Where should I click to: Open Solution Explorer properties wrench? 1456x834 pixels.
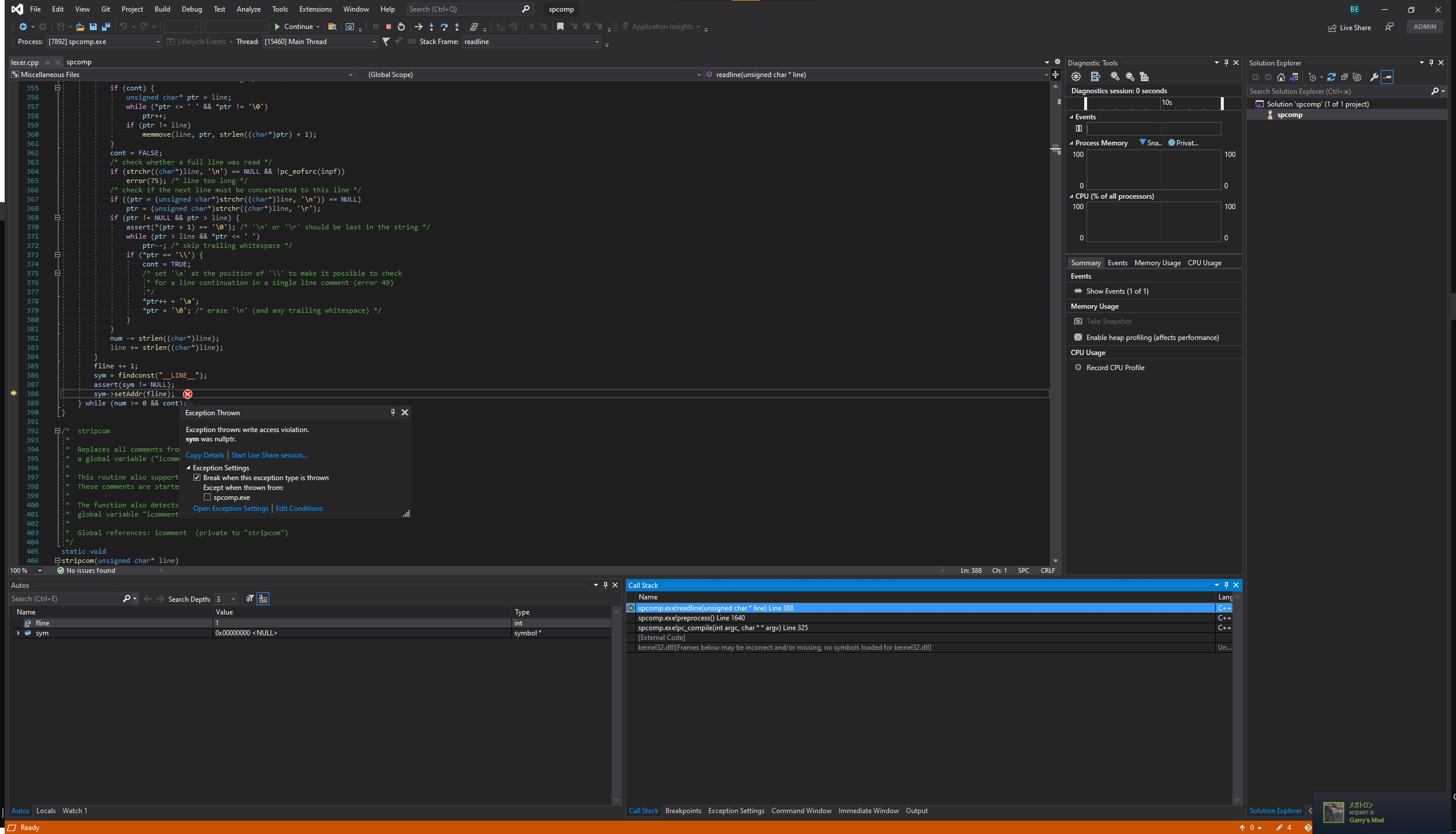1374,77
